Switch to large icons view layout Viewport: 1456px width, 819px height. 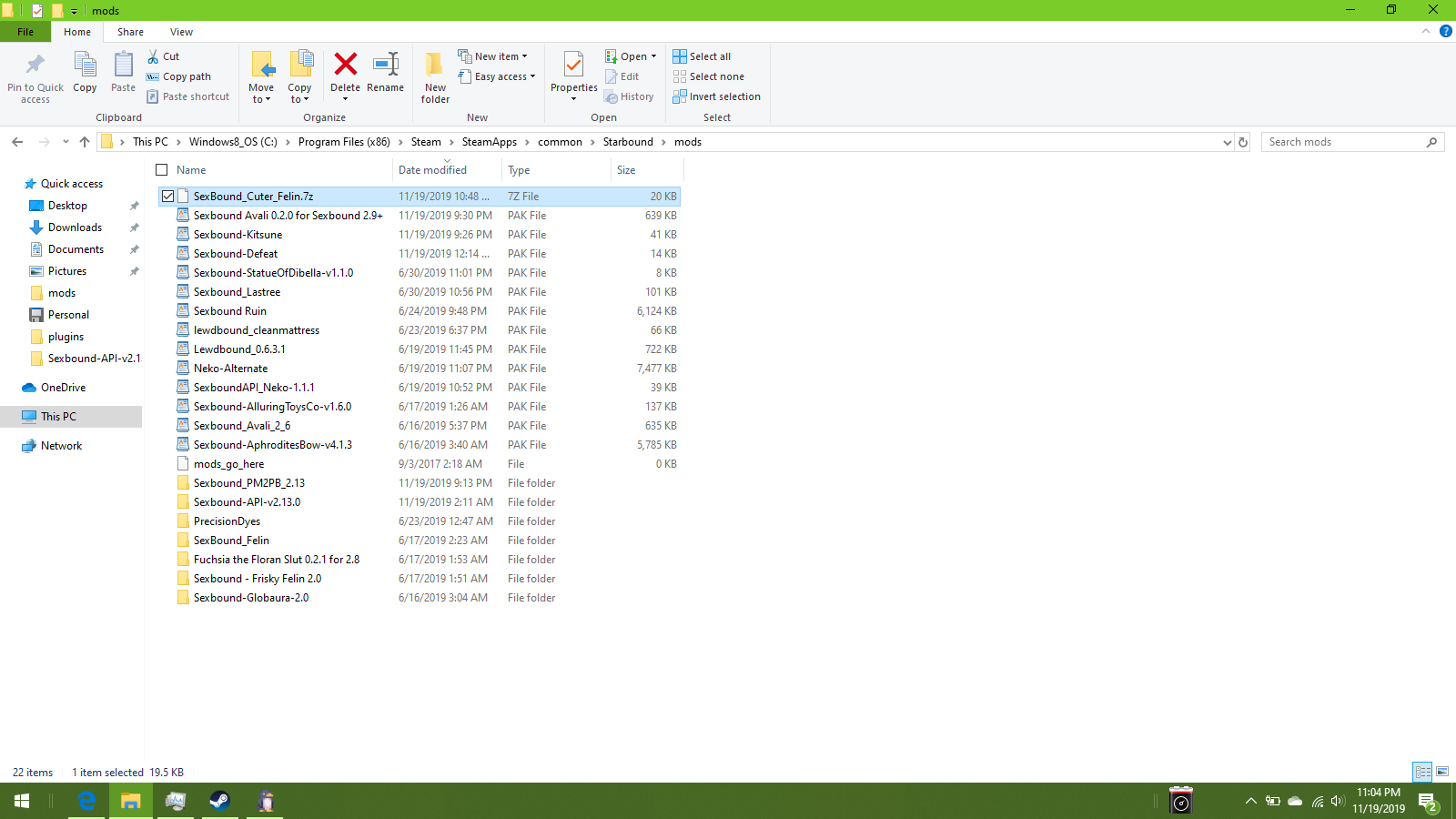point(1442,772)
